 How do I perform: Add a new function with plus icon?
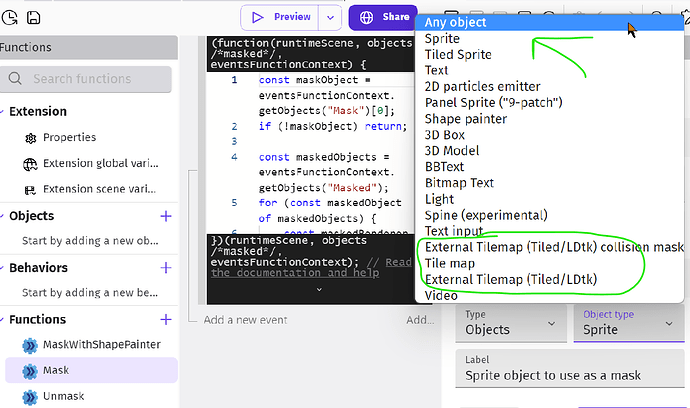166,319
